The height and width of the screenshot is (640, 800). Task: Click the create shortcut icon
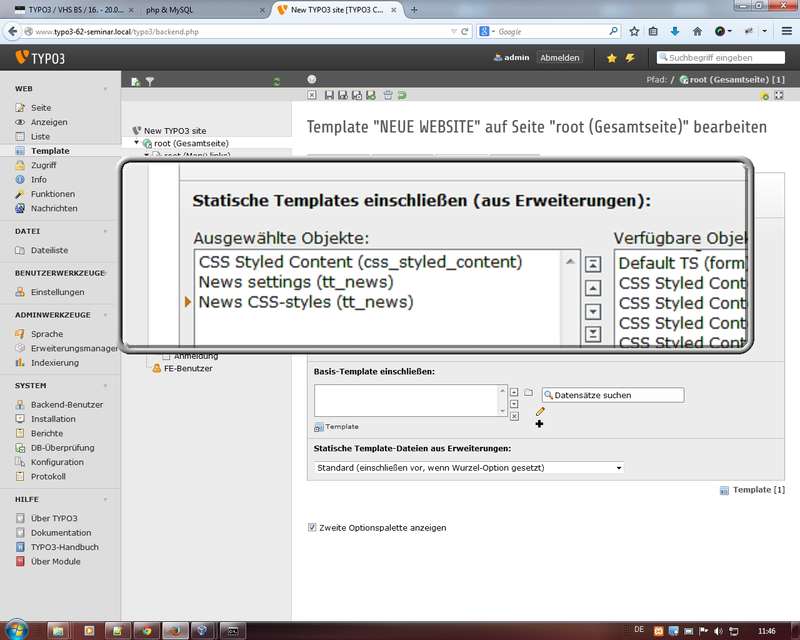click(x=764, y=95)
